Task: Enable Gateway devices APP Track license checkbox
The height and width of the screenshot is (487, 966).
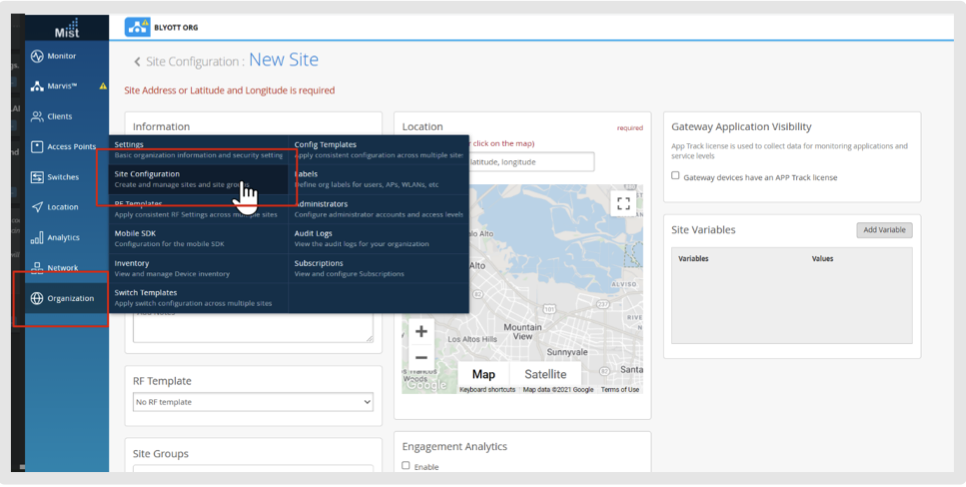Action: click(675, 176)
